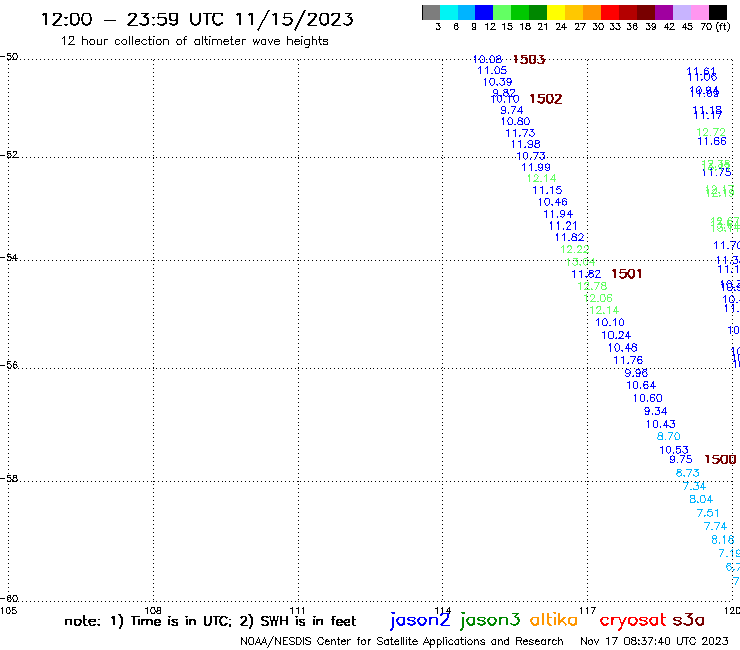Click the 8.73 wave height value

pyautogui.click(x=688, y=473)
